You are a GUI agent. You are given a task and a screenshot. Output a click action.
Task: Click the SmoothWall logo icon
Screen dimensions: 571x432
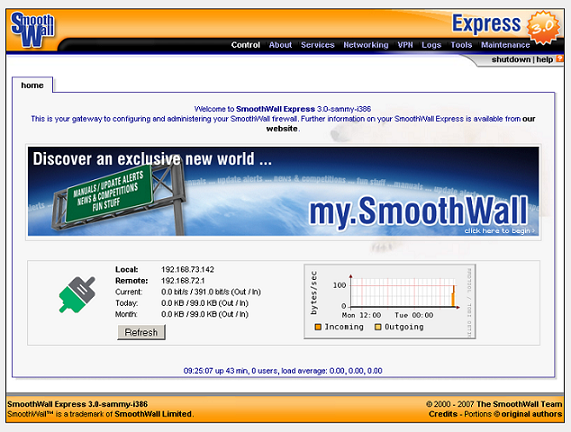click(32, 30)
